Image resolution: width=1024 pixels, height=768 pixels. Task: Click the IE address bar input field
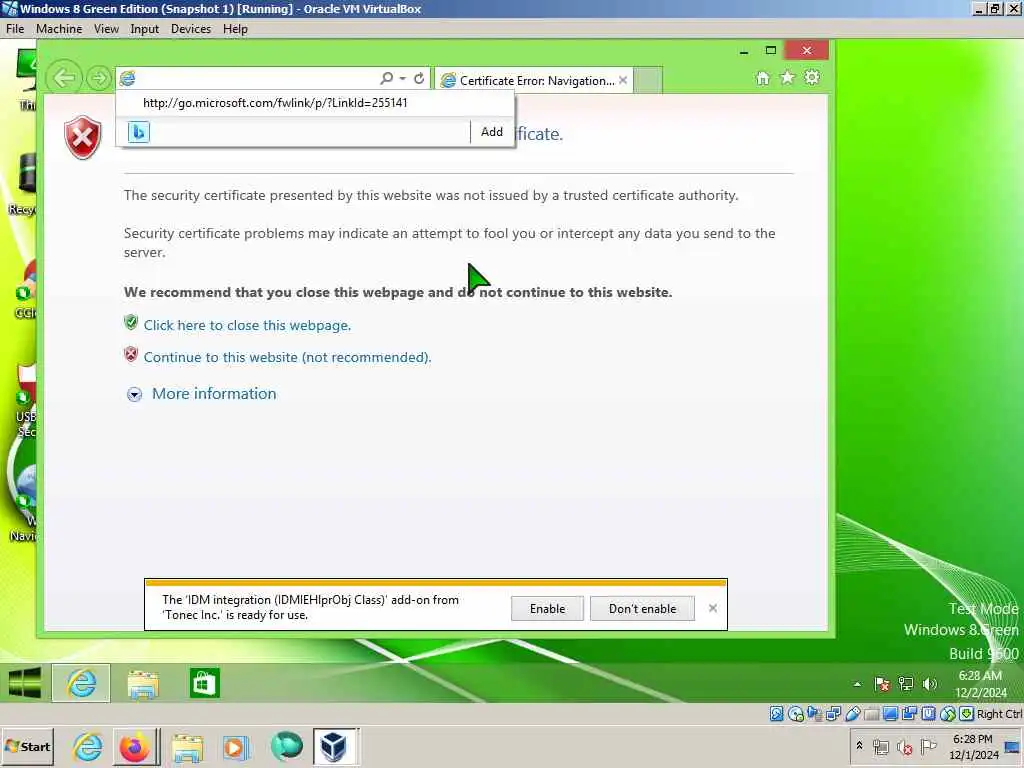coord(257,78)
